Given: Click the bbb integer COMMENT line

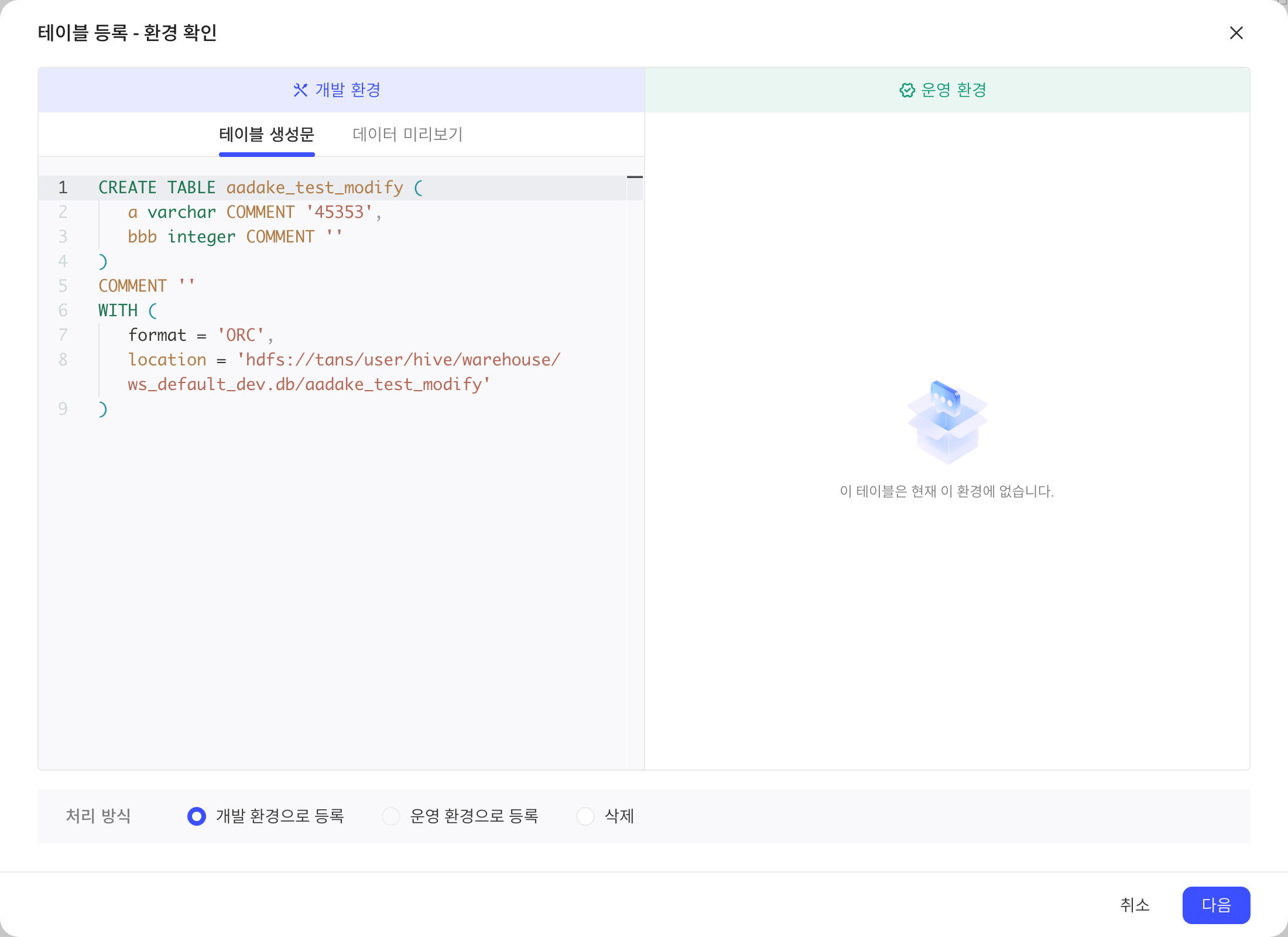Looking at the screenshot, I should [x=235, y=237].
